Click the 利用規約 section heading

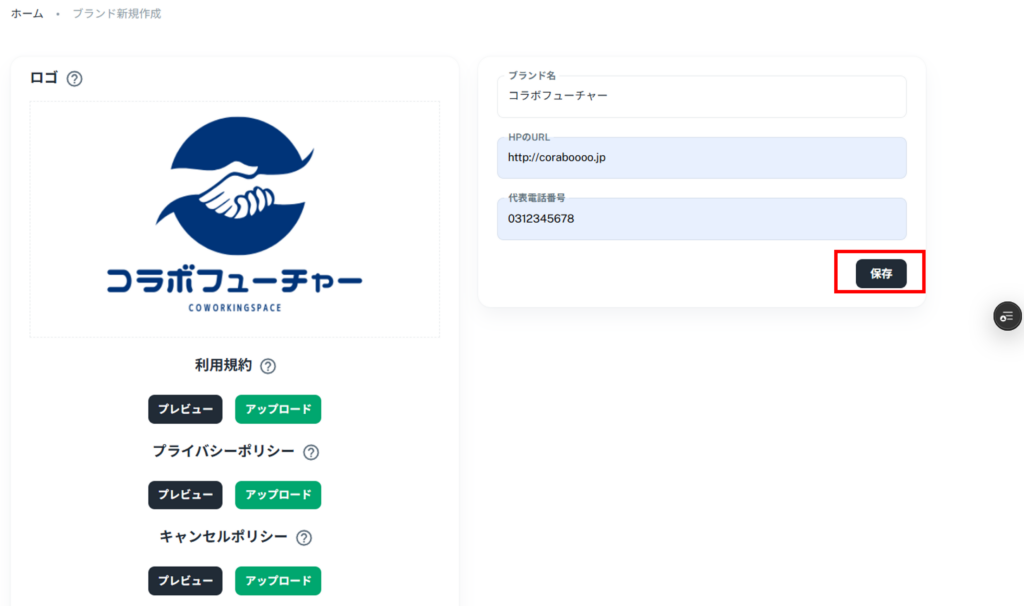223,365
